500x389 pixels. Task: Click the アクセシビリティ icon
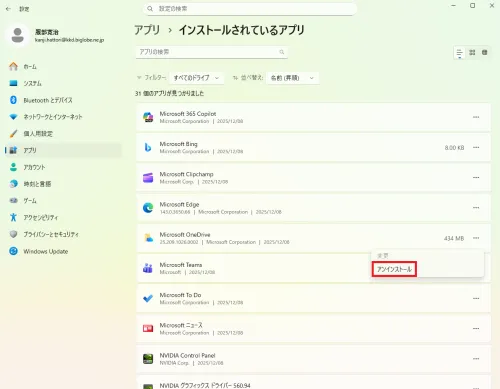click(13, 217)
